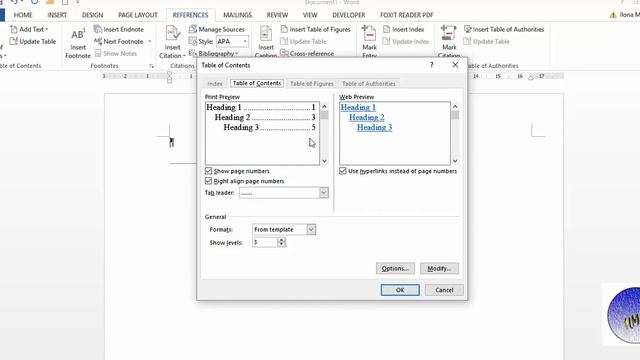Viewport: 640px width, 360px height.
Task: Click the Insert Citation icon
Action: pyautogui.click(x=172, y=34)
